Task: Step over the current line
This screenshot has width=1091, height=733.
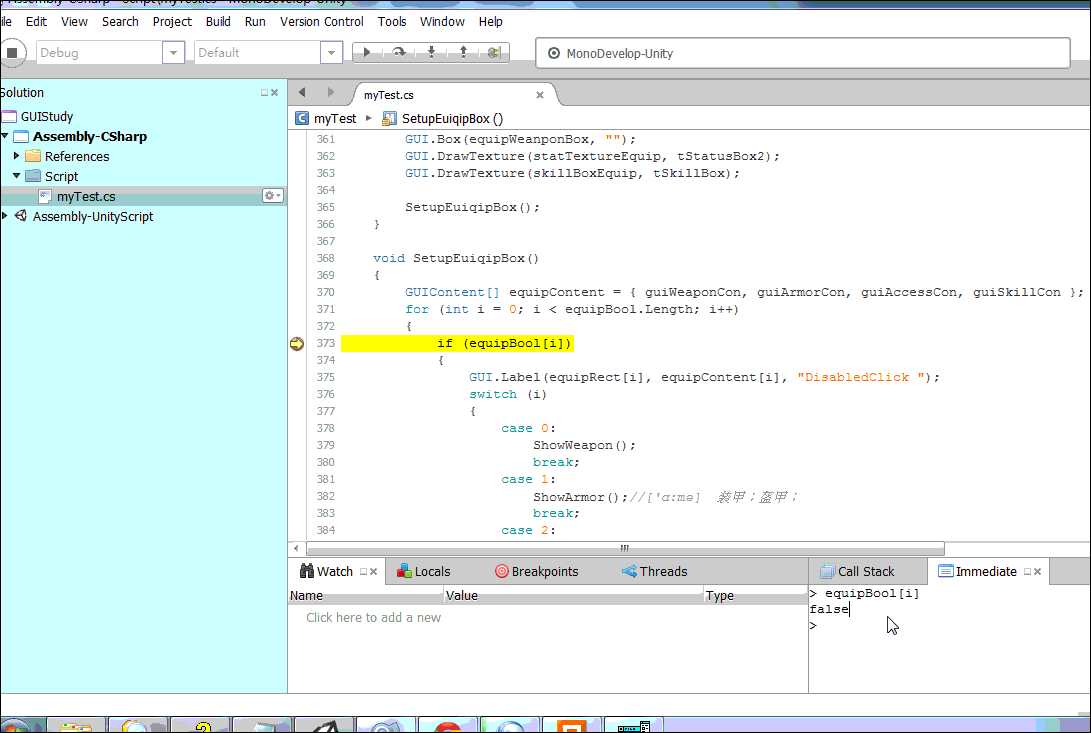Action: click(x=399, y=52)
